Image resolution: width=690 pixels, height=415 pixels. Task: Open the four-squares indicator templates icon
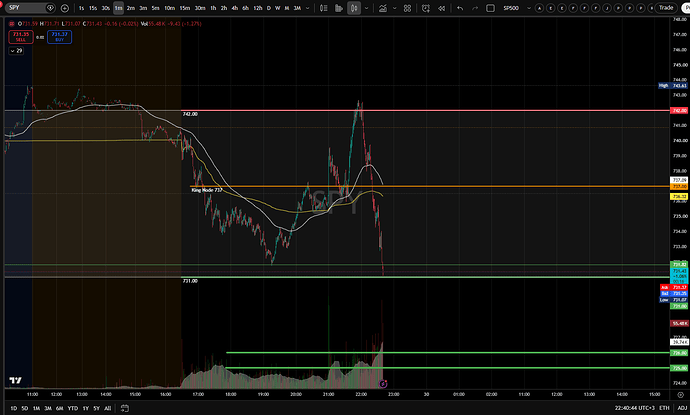407,8
